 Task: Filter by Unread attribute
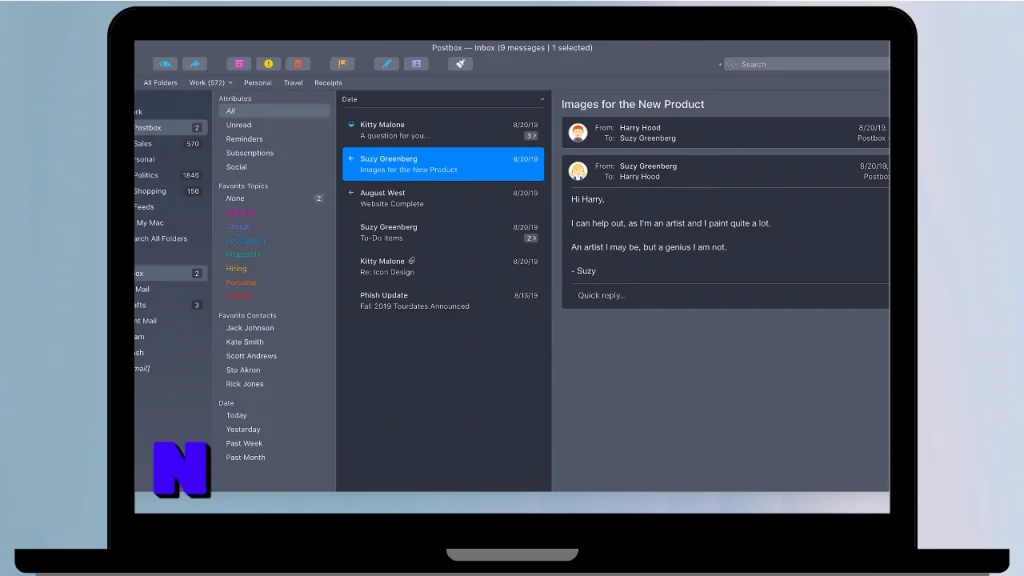[238, 125]
